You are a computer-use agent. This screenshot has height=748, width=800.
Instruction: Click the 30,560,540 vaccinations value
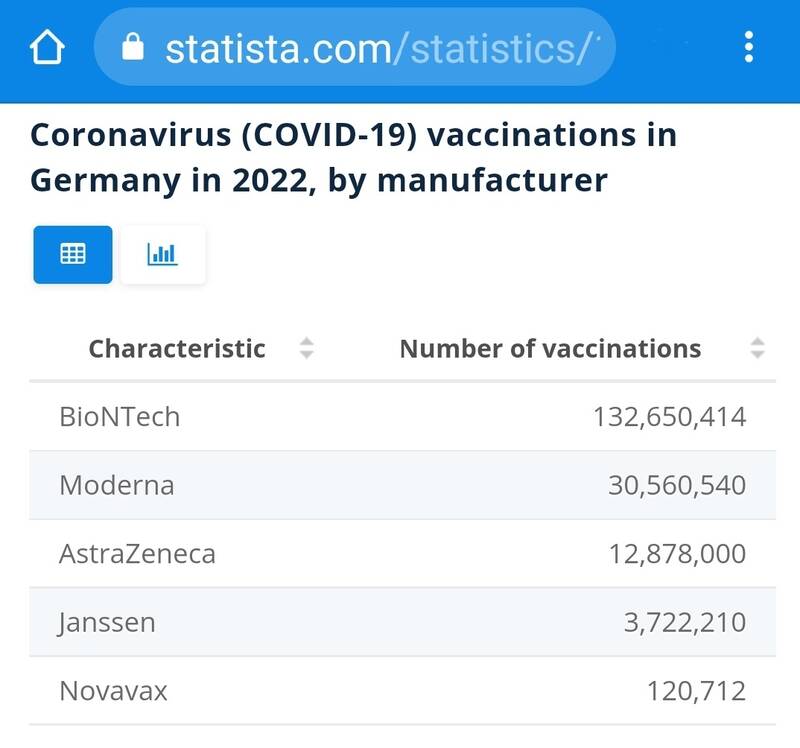(676, 485)
